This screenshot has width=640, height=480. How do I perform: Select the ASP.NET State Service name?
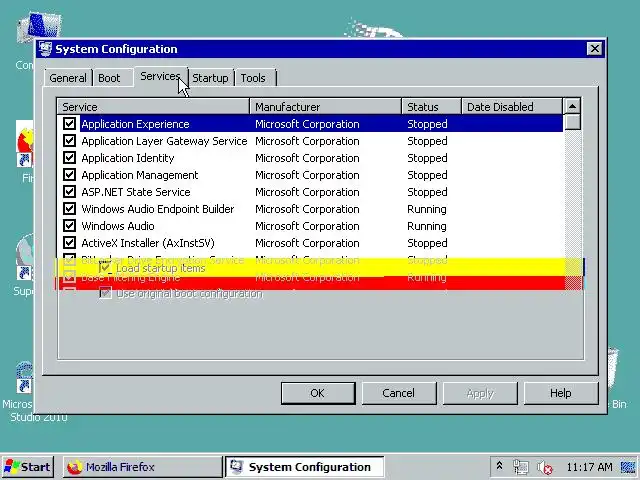(136, 192)
